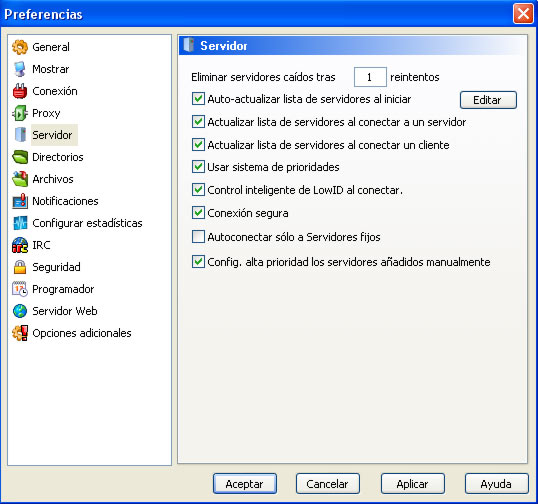Viewport: 538px width, 504px height.
Task: Open the General preferences gear icon
Action: (x=20, y=47)
